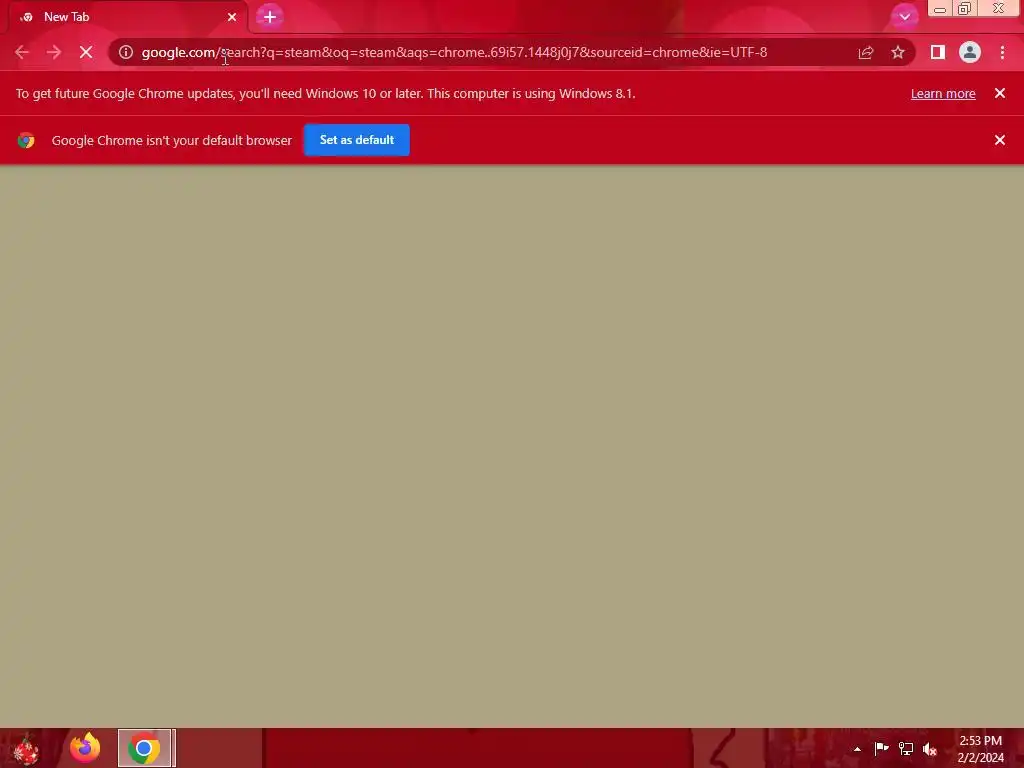Image resolution: width=1024 pixels, height=768 pixels.
Task: Bookmark this tab with the star
Action: click(x=898, y=52)
